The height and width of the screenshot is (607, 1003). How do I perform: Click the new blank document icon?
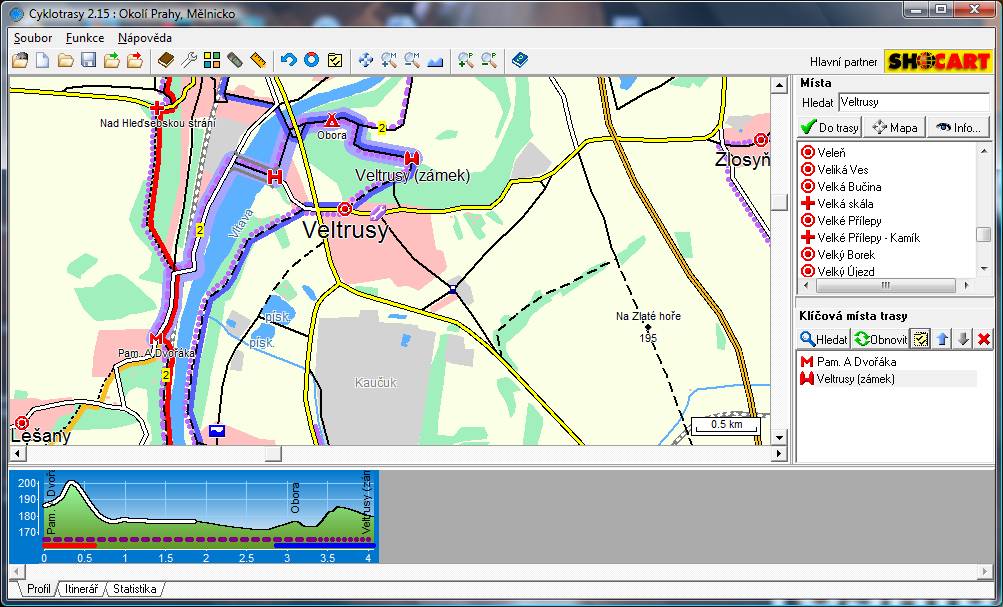coord(42,60)
